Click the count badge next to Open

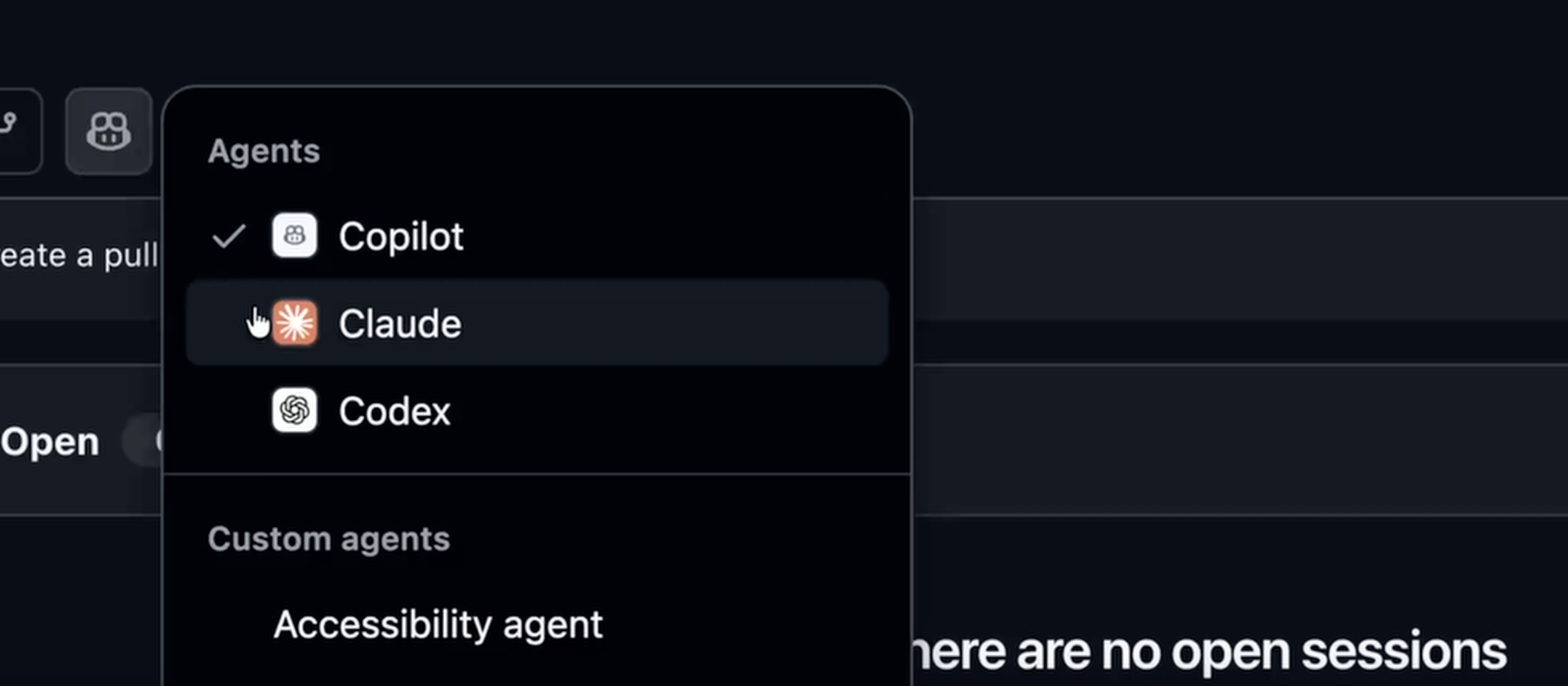tap(144, 441)
